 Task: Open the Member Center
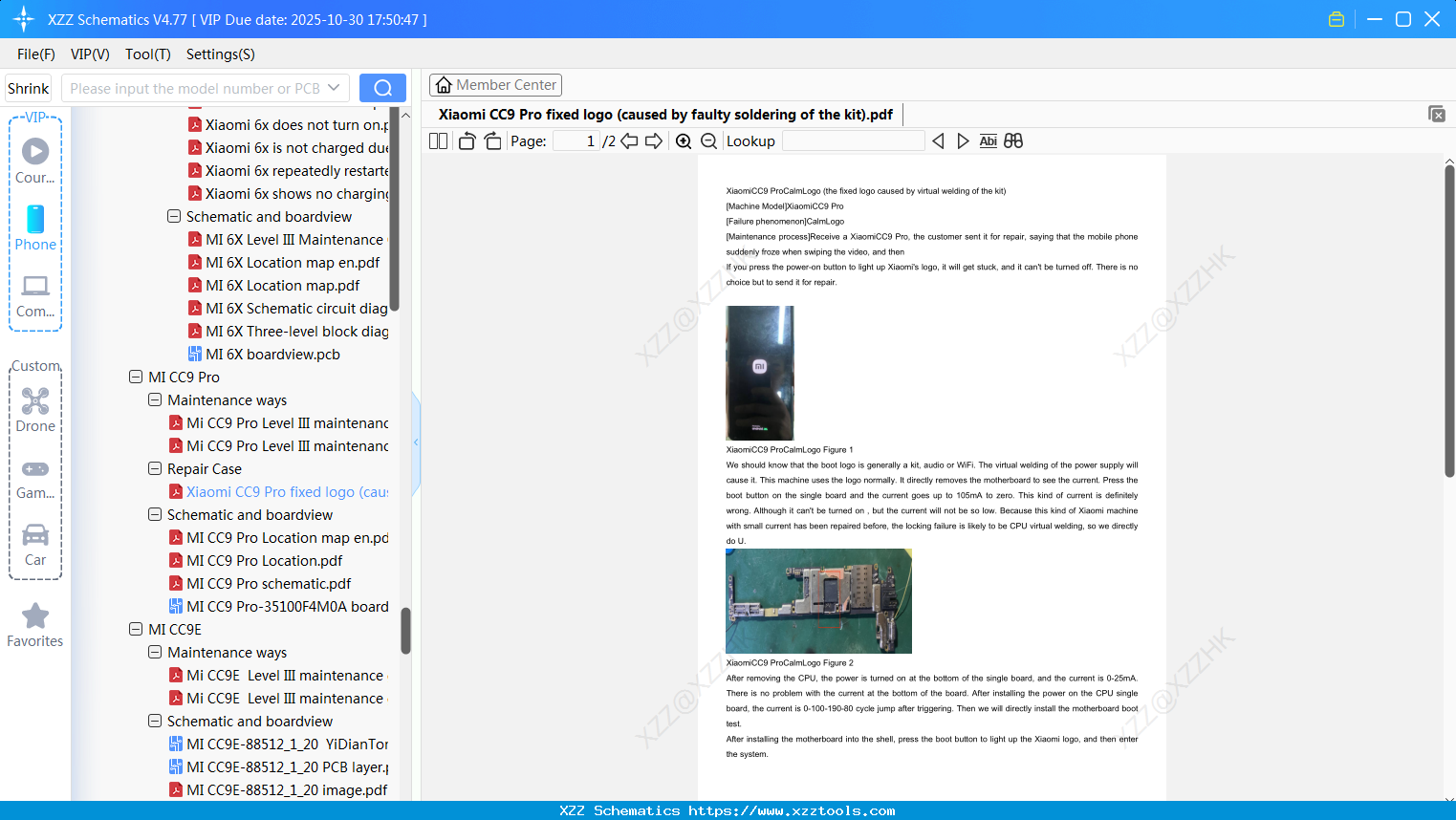(x=495, y=85)
